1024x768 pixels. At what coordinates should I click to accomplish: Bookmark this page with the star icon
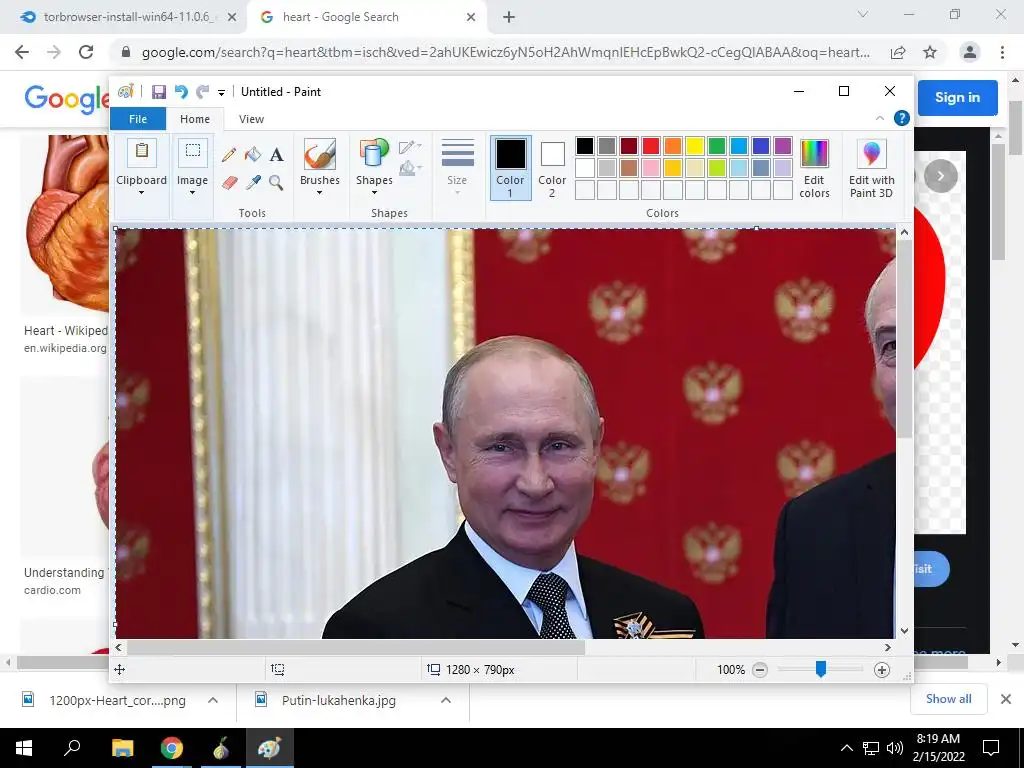[930, 52]
